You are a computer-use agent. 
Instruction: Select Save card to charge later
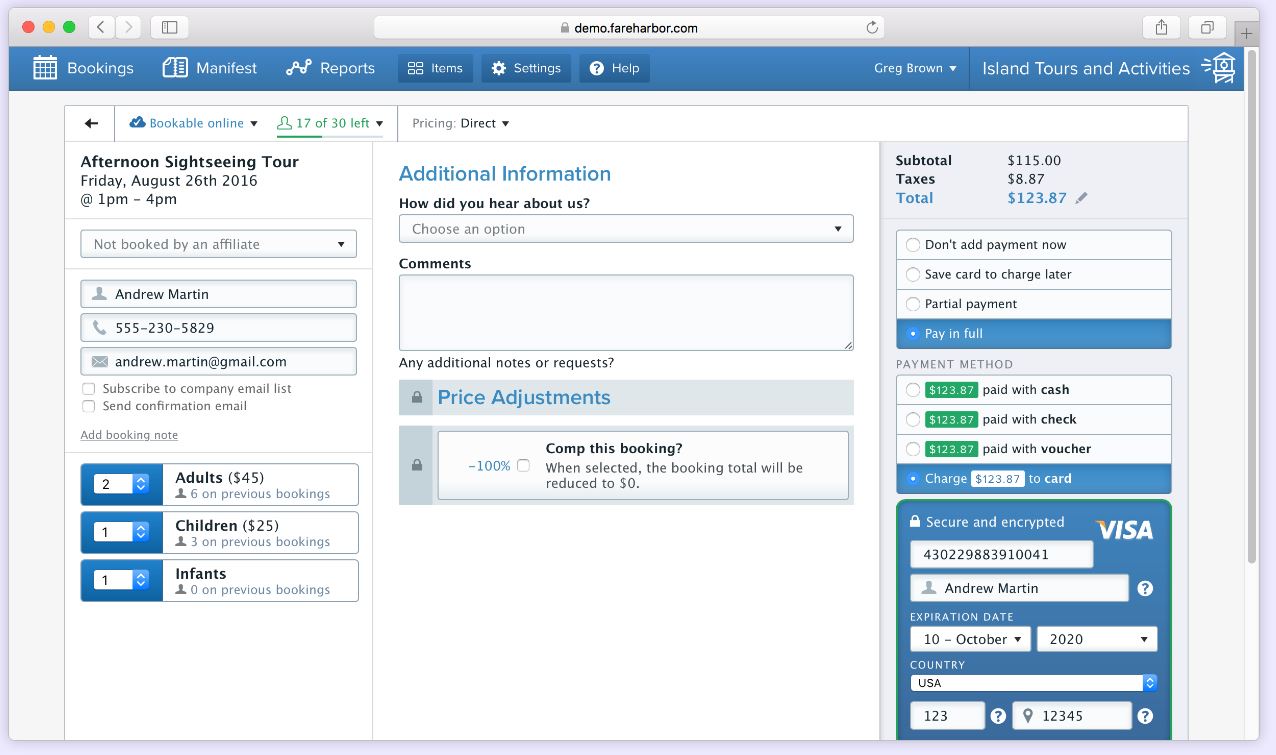point(1034,274)
